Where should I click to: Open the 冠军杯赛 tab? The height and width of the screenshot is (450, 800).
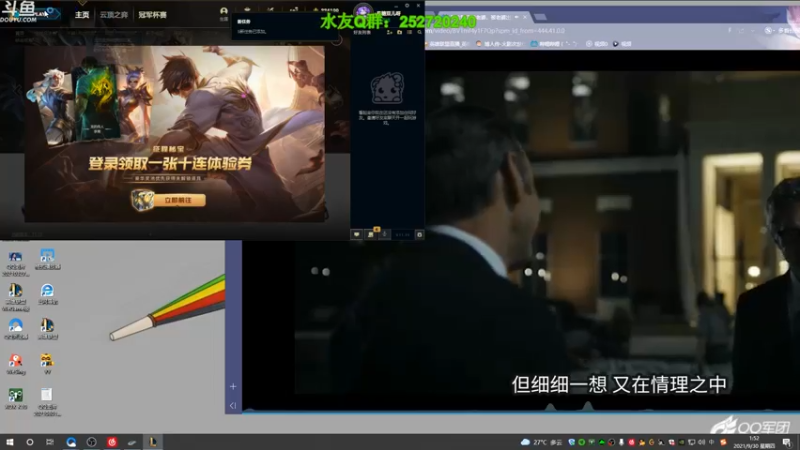pos(152,15)
